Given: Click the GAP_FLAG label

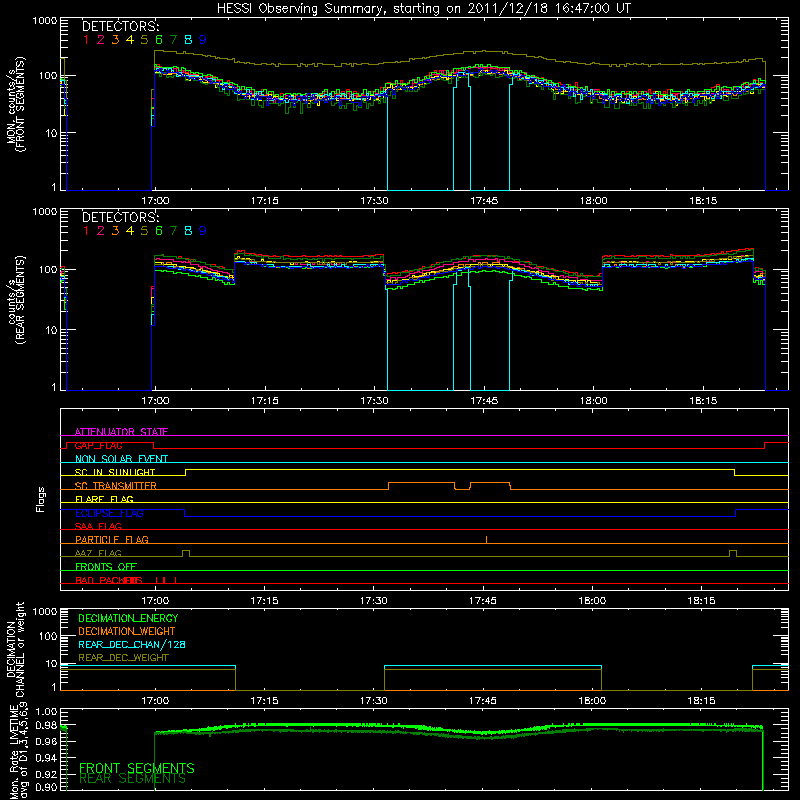Looking at the screenshot, I should click(98, 445).
